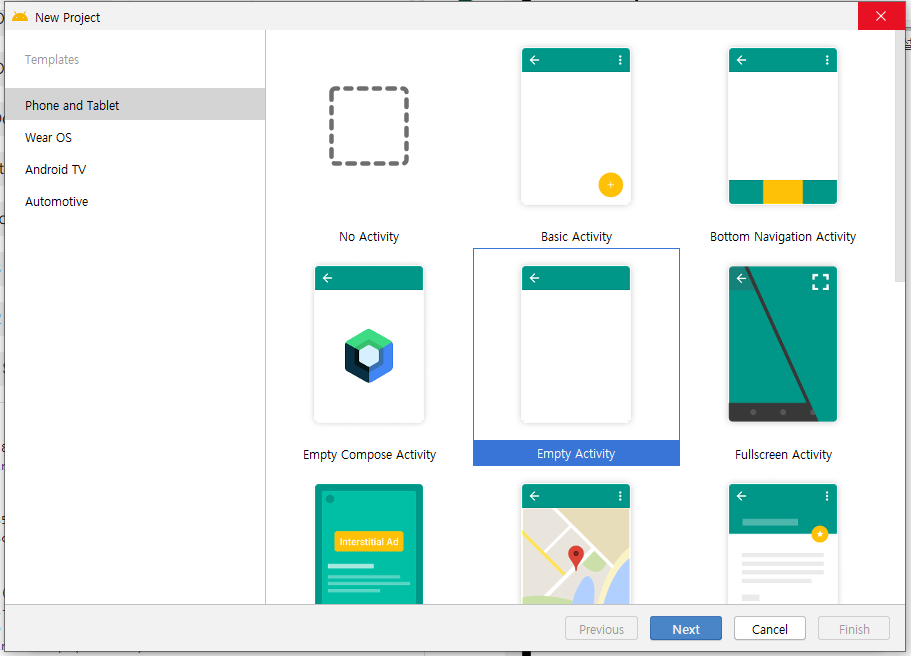The height and width of the screenshot is (656, 911).
Task: Switch to the Wear OS templates
Action: 135,138
